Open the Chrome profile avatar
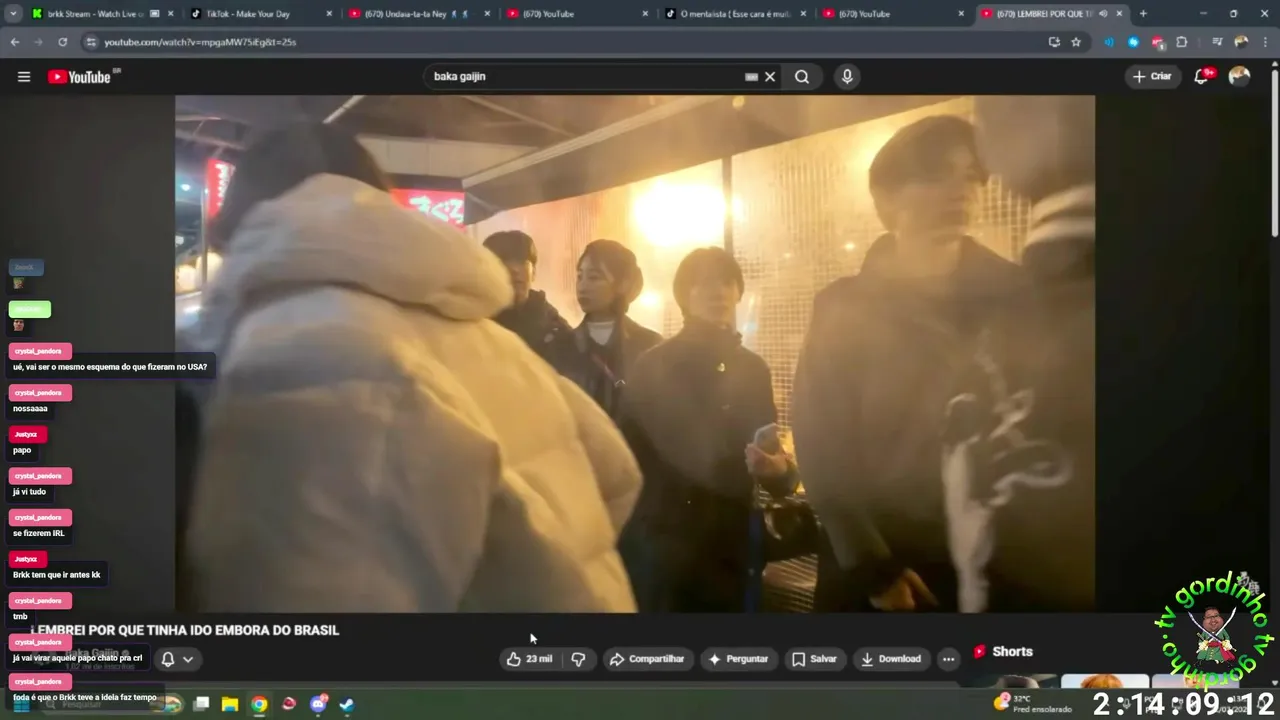Image resolution: width=1280 pixels, height=720 pixels. [x=1241, y=42]
